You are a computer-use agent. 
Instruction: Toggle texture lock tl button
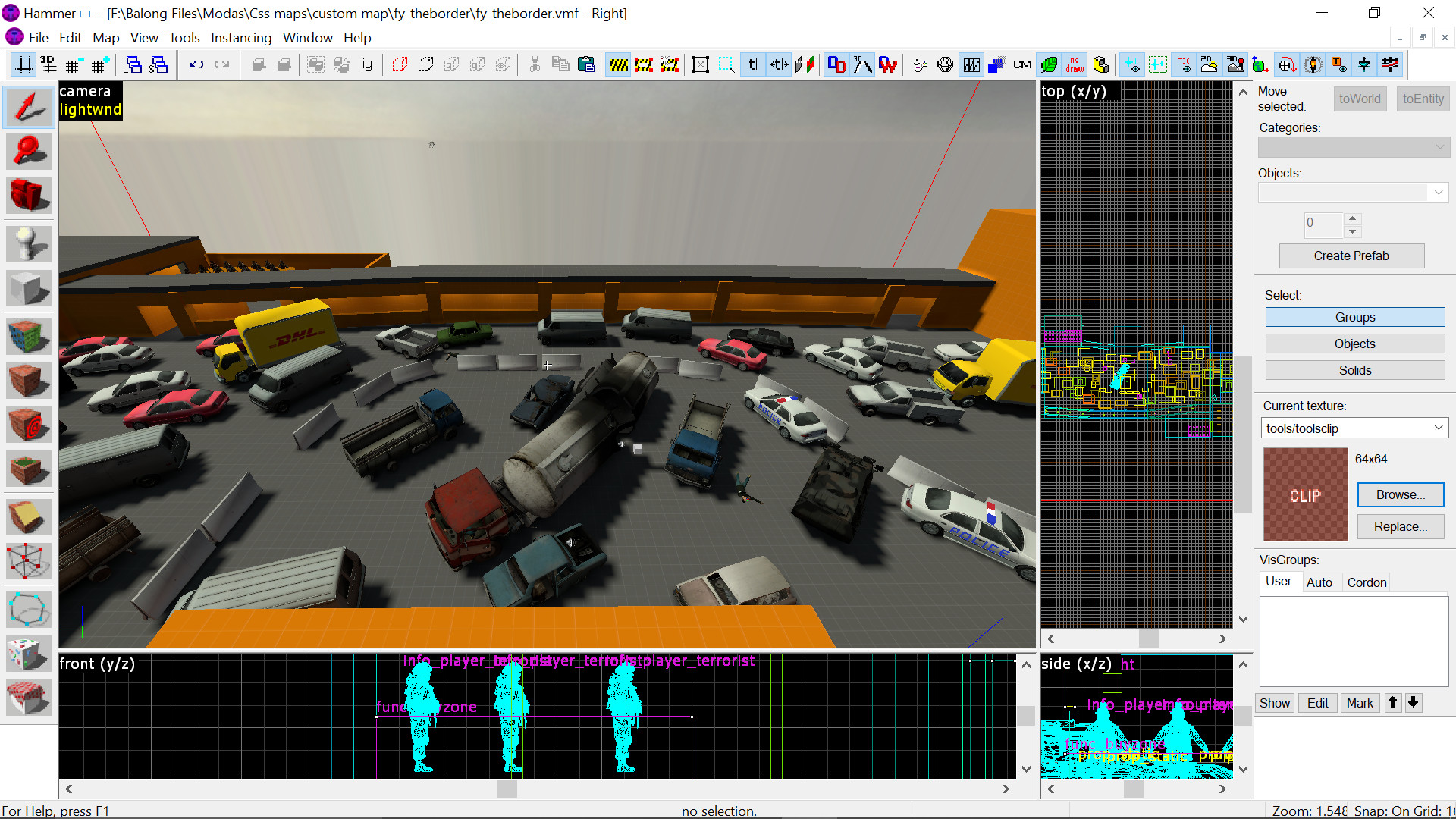click(752, 65)
